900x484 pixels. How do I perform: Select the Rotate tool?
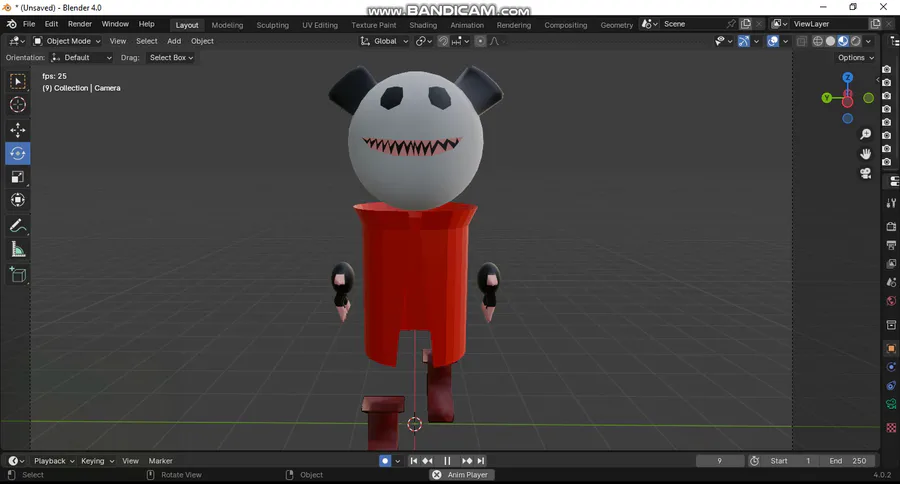pyautogui.click(x=18, y=154)
